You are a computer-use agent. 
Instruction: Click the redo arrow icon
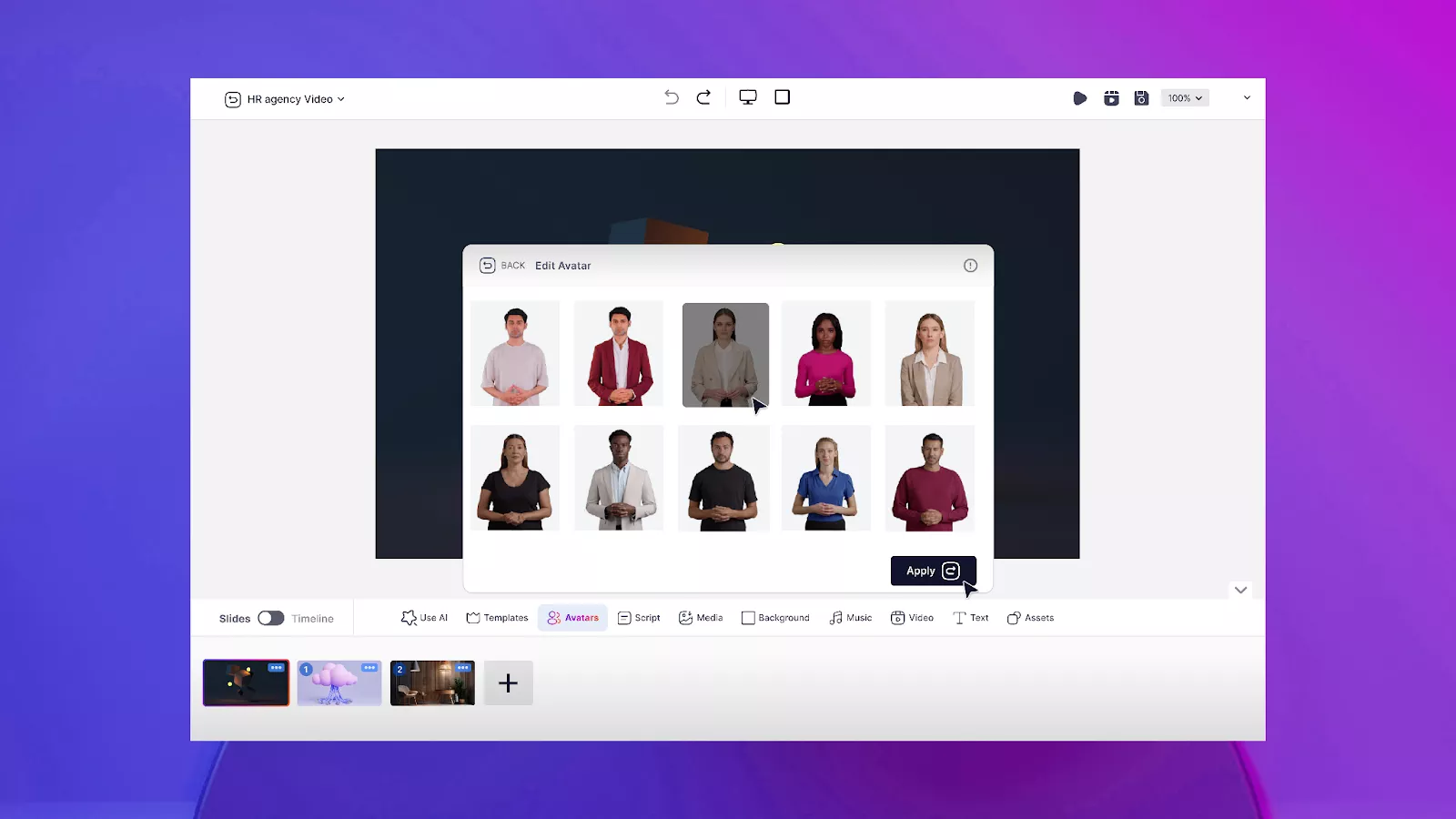(703, 97)
